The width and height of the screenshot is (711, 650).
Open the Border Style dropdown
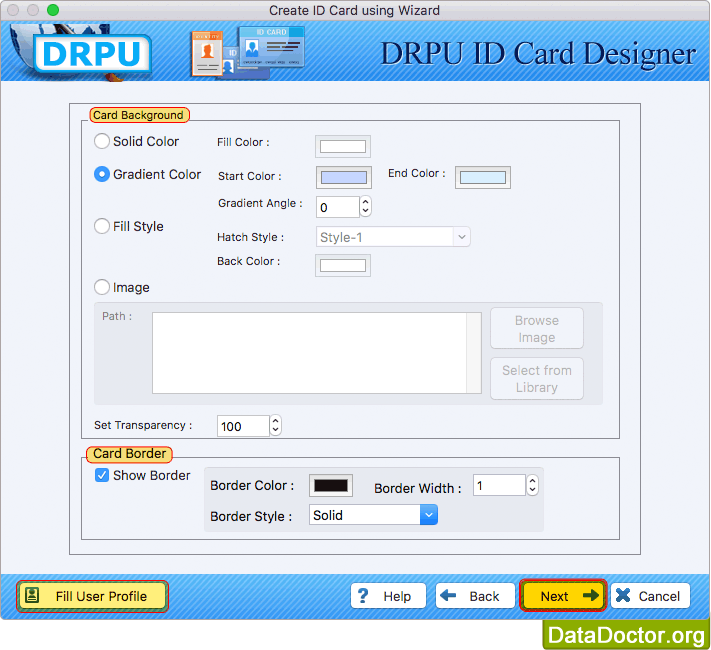[x=373, y=515]
